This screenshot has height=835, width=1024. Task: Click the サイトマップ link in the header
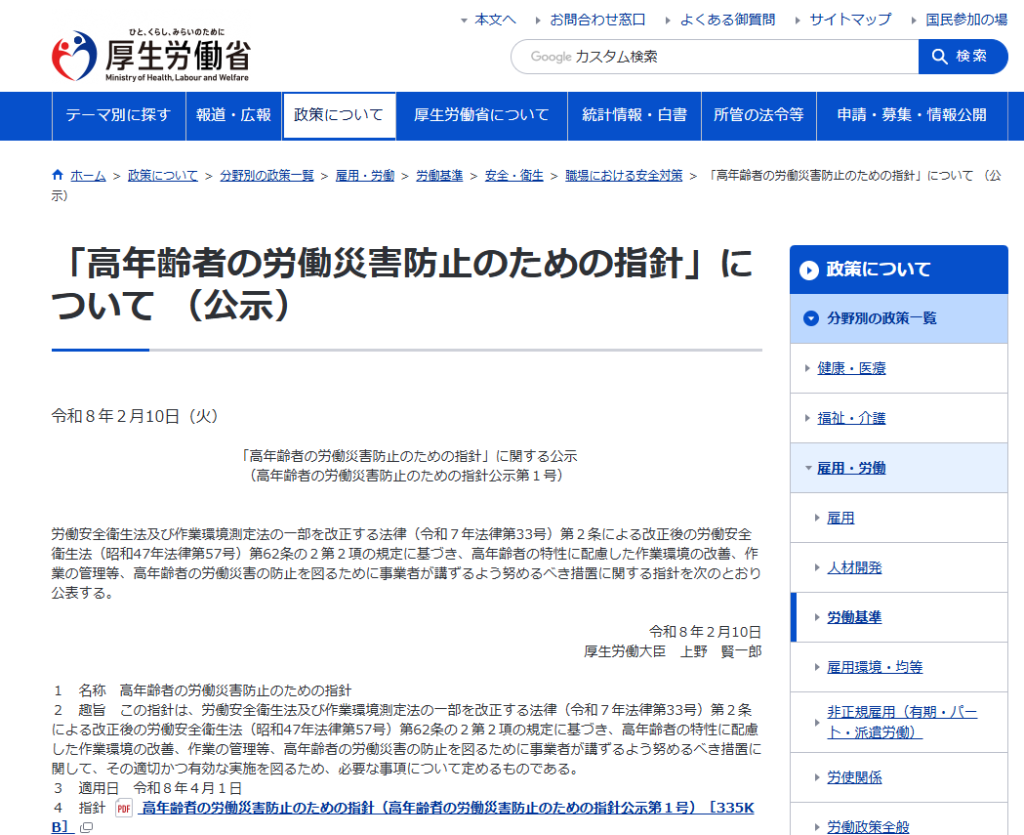coord(849,18)
